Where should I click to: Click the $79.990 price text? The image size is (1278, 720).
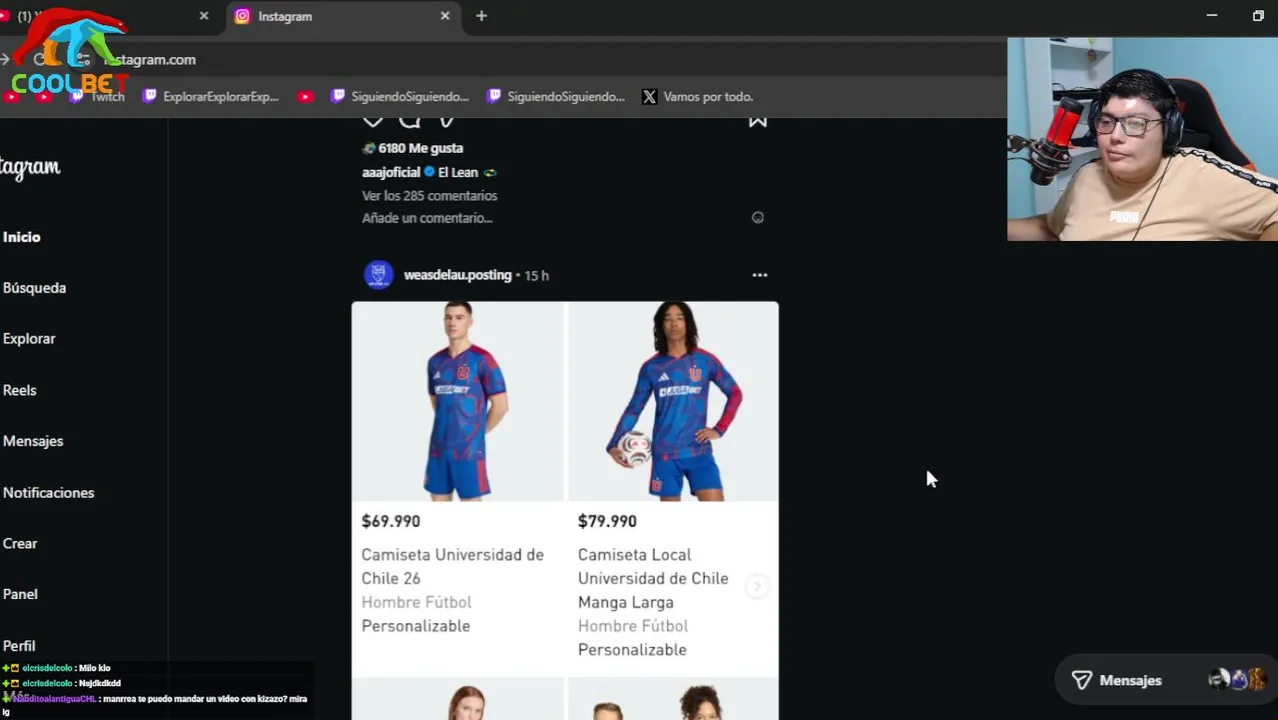coord(607,521)
